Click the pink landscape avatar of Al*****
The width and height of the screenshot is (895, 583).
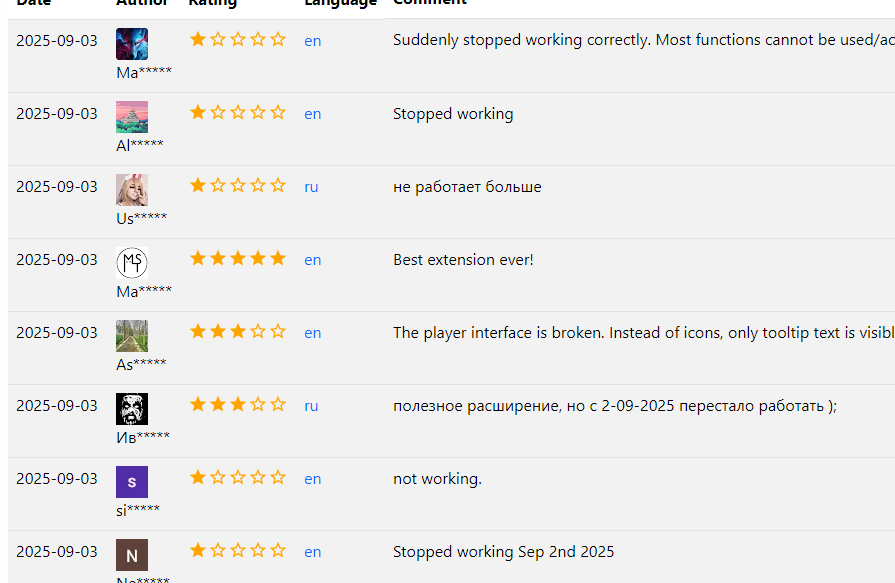(132, 117)
